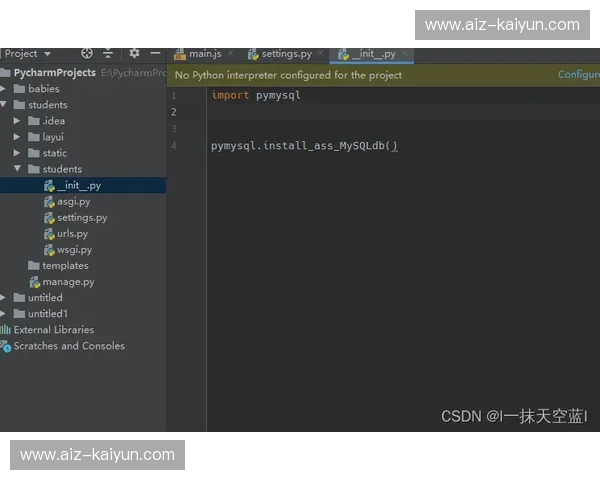Click the locate/select opened file target icon
Image resolution: width=600 pixels, height=480 pixels.
(87, 54)
